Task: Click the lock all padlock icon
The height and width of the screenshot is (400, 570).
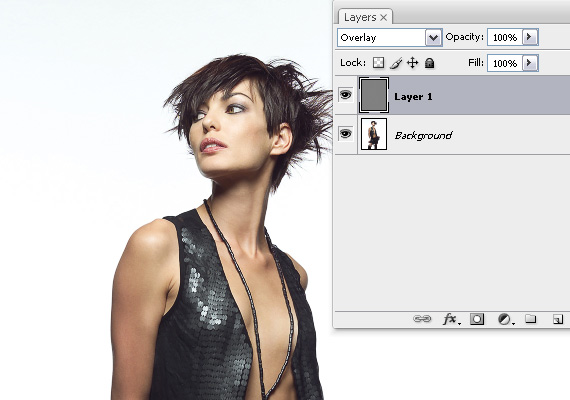Action: (x=429, y=63)
